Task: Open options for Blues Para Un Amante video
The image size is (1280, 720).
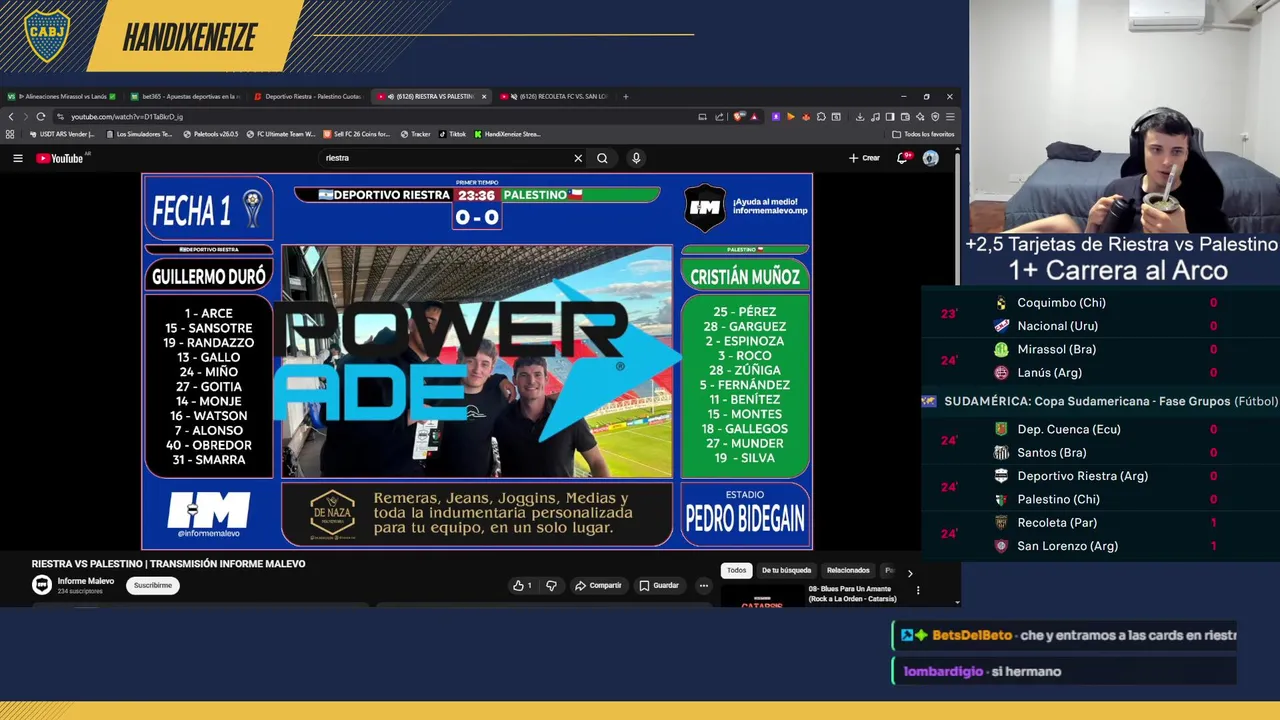Action: pyautogui.click(x=918, y=590)
